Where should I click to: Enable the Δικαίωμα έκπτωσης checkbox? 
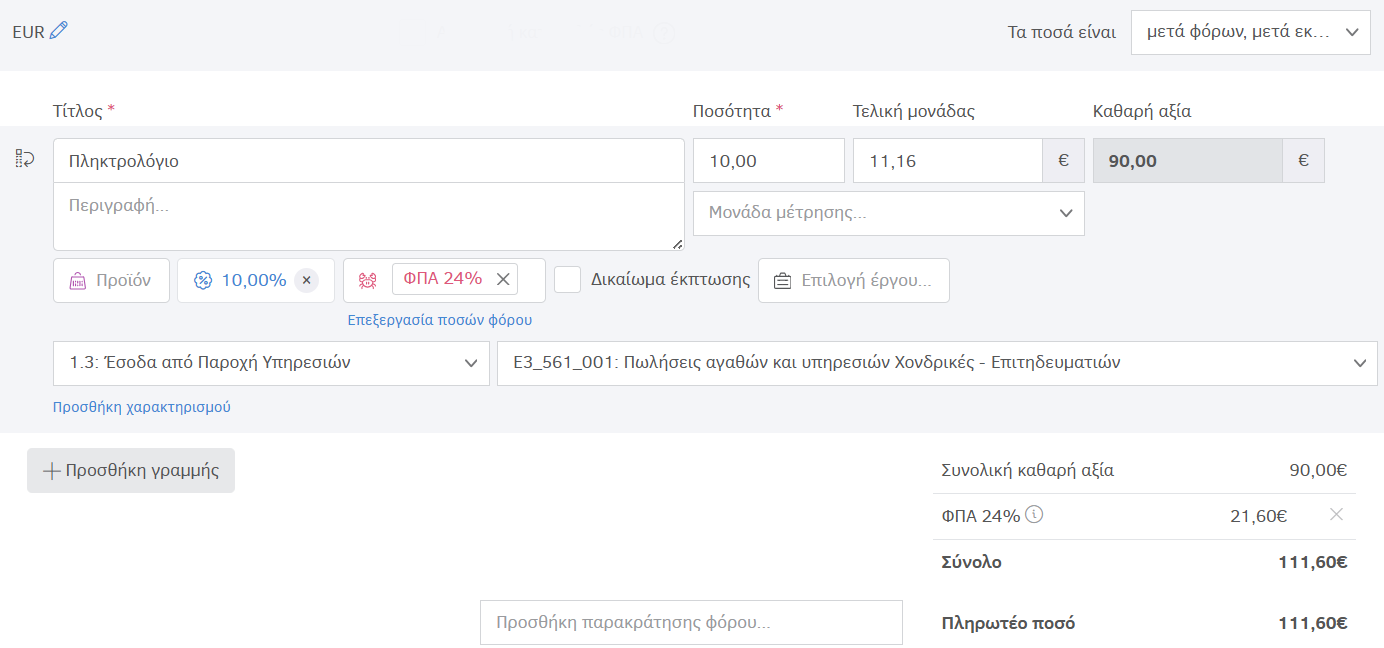tap(567, 280)
